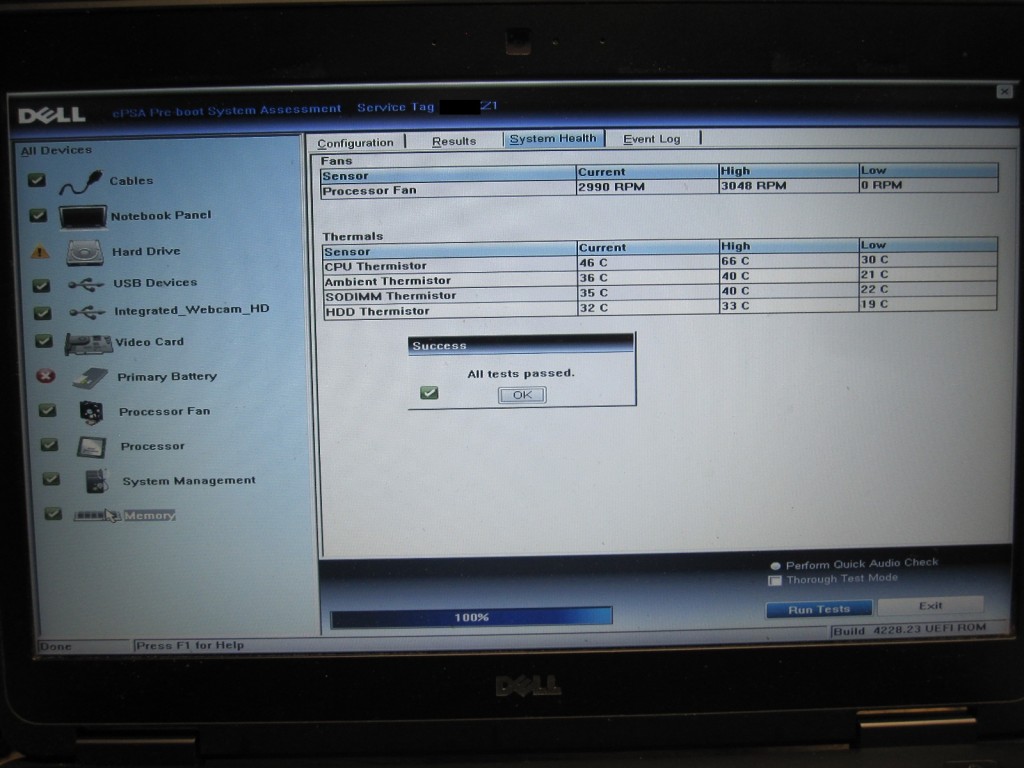Viewport: 1024px width, 768px height.
Task: Select the System Management icon
Action: tap(97, 482)
